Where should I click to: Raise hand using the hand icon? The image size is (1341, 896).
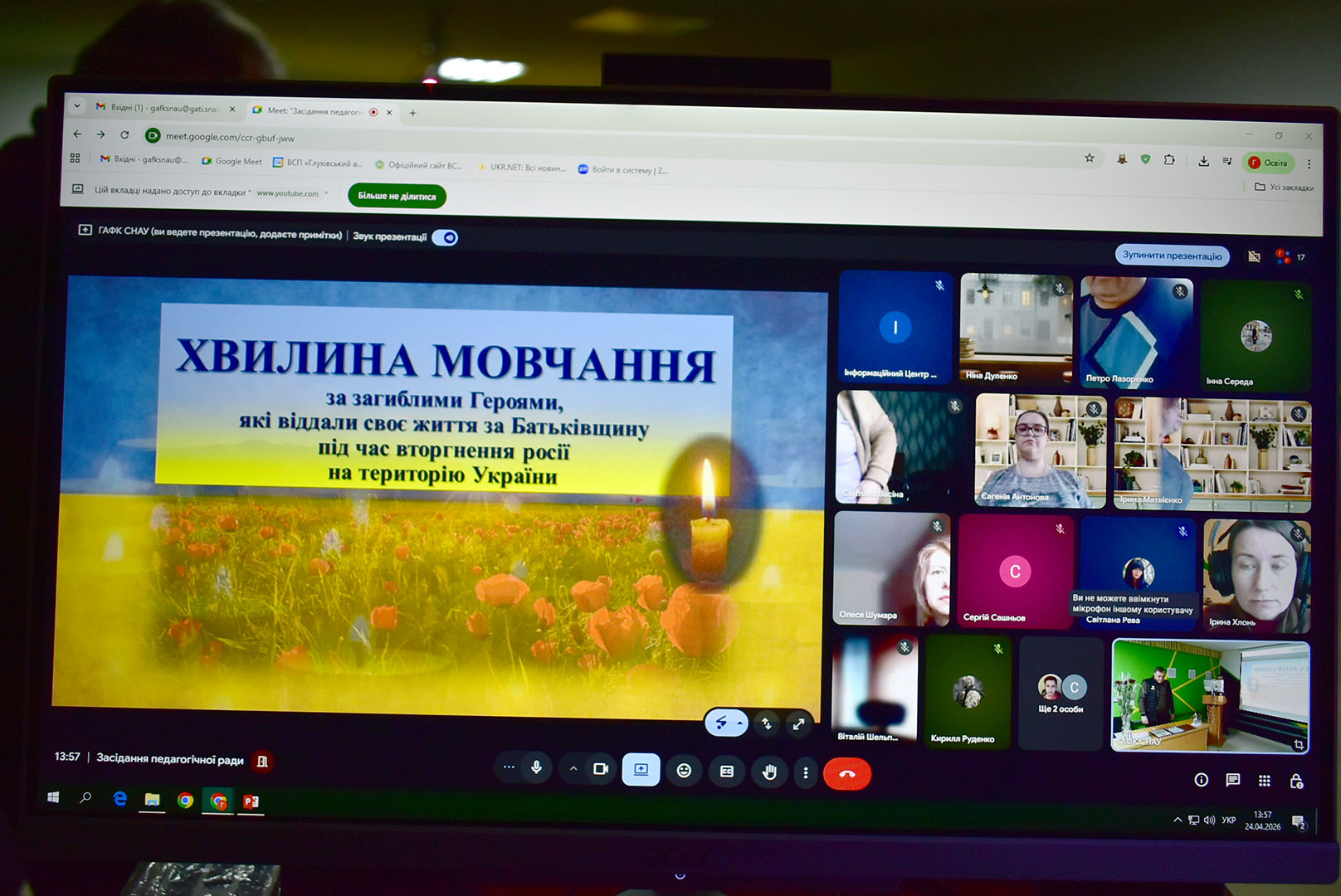tap(769, 772)
